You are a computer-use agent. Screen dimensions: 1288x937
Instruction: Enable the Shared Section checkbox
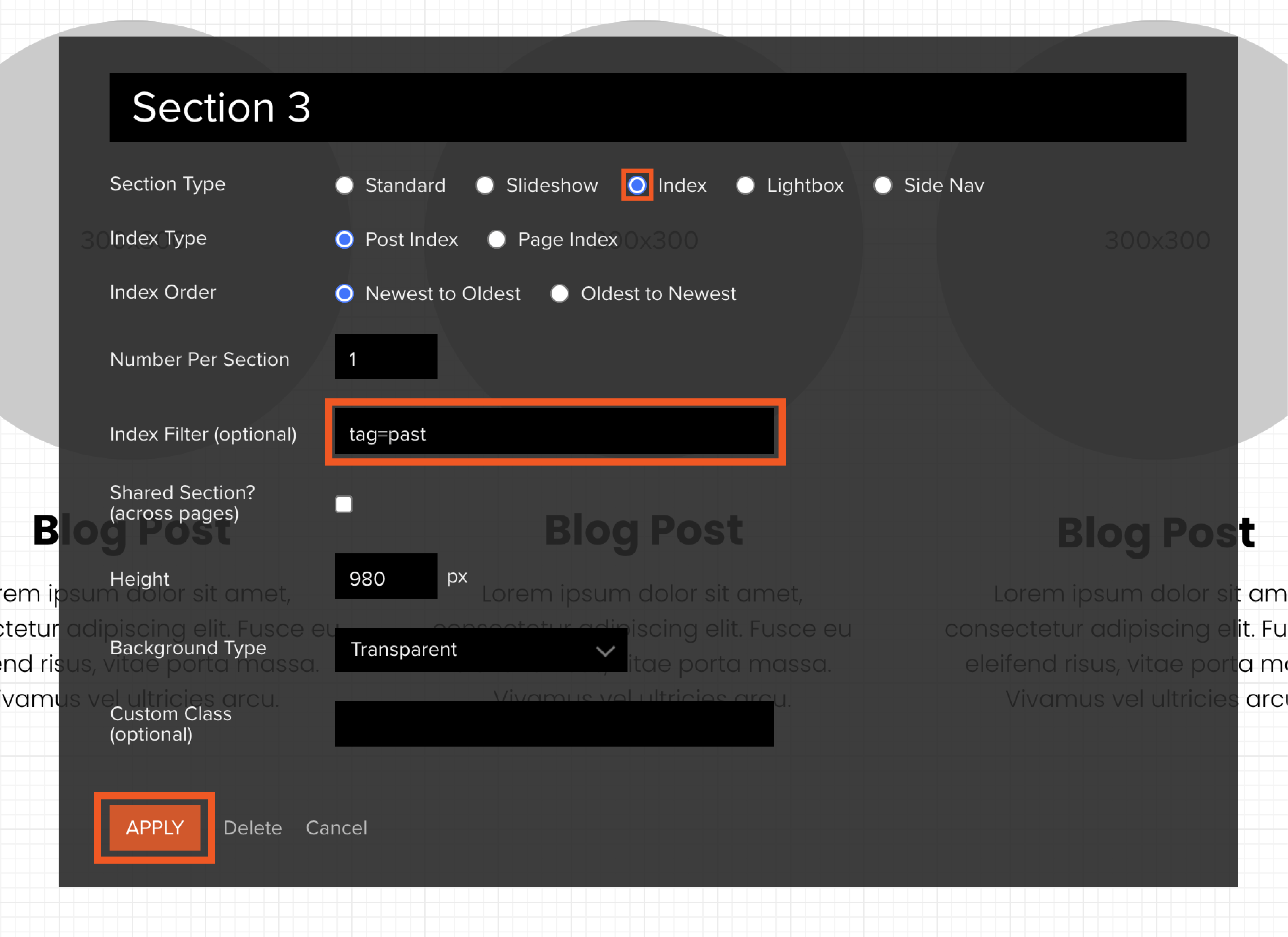(343, 504)
